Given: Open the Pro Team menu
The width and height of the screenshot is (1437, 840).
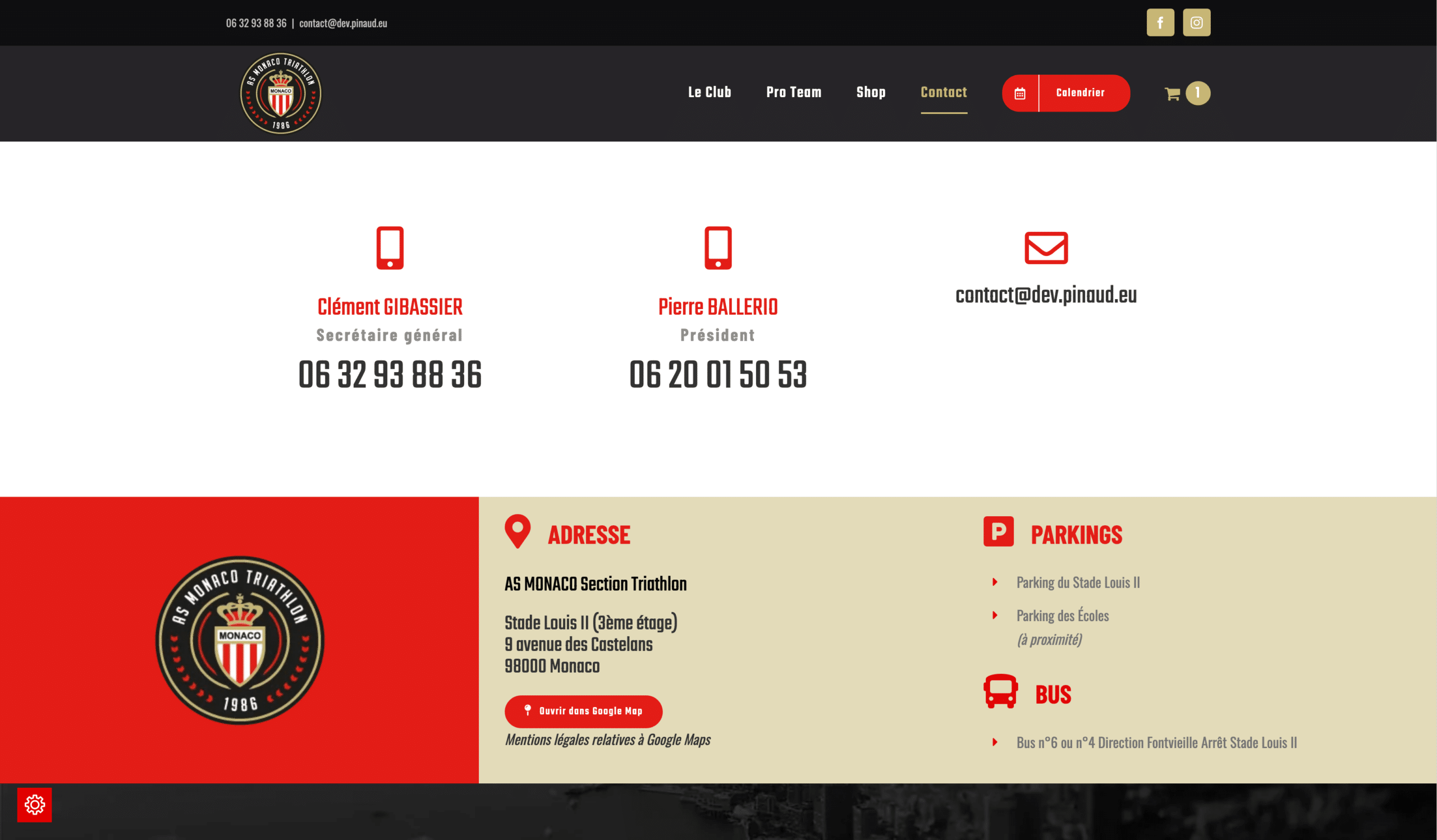Looking at the screenshot, I should (x=794, y=93).
